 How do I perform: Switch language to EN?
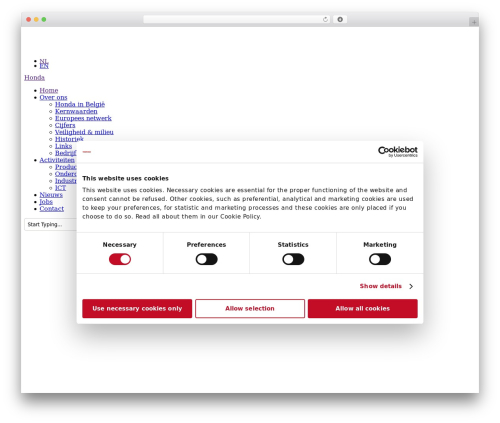tap(44, 66)
